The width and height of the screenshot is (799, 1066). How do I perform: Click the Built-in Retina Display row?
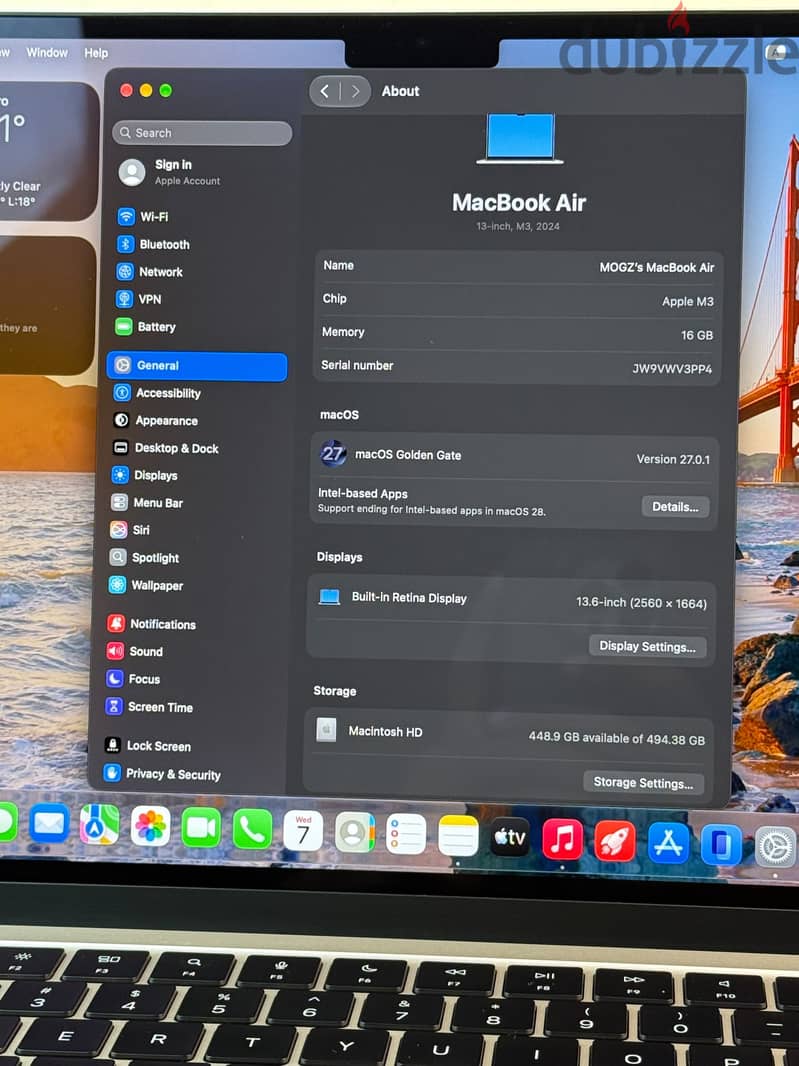coord(513,600)
